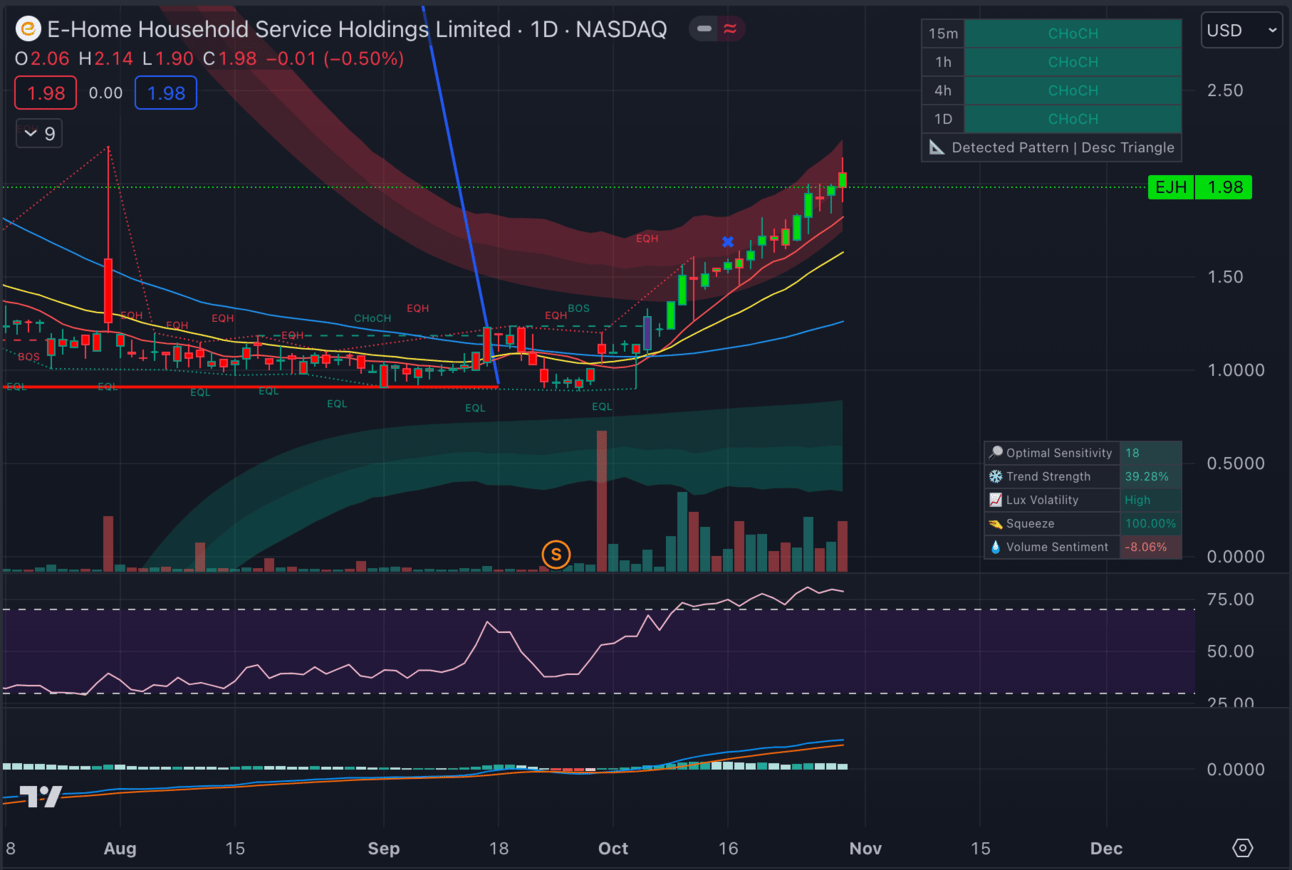Click the Squeeze value 100.00%
1292x870 pixels.
pyautogui.click(x=1150, y=523)
